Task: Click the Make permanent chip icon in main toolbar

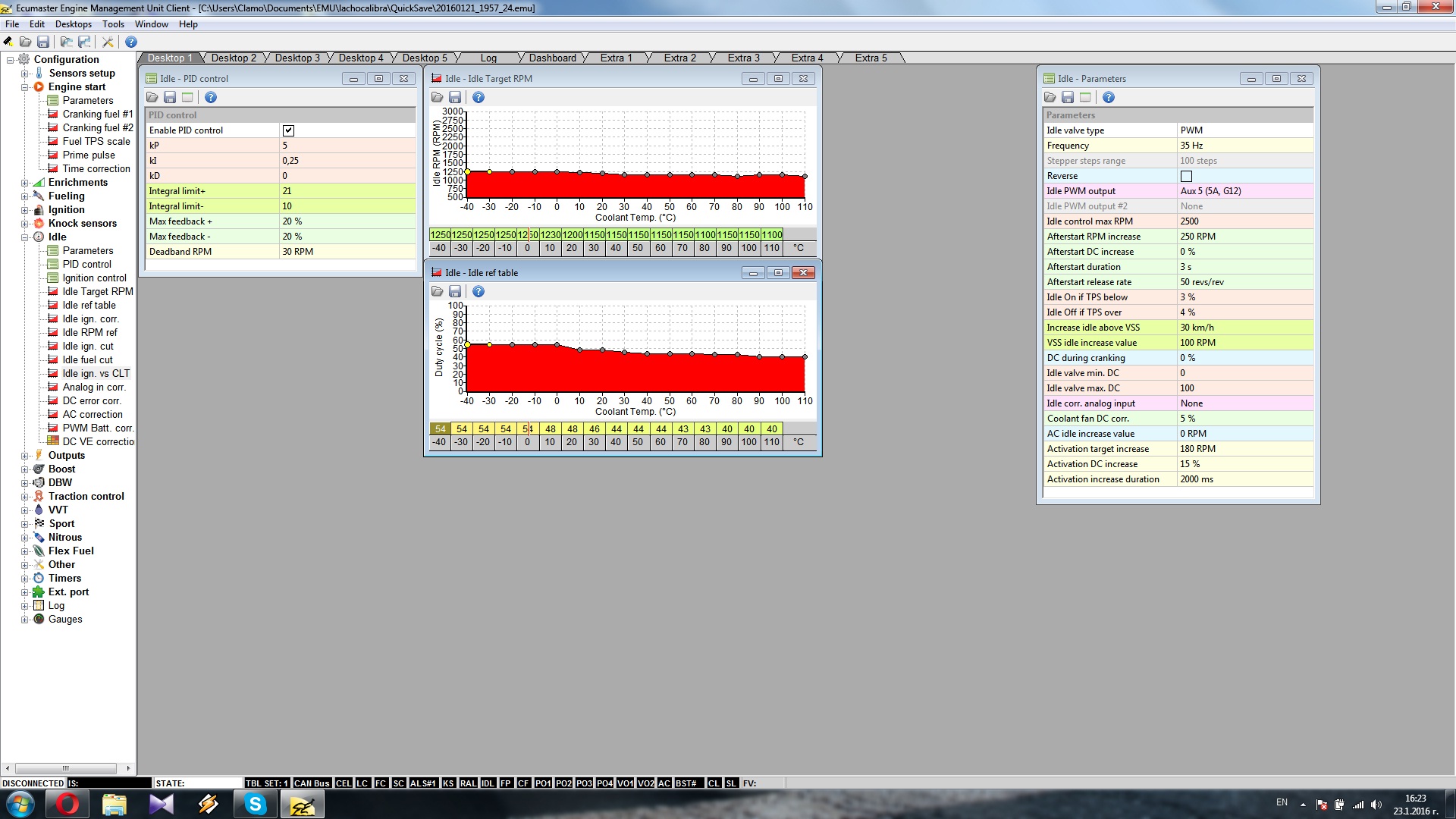Action: tap(8, 42)
